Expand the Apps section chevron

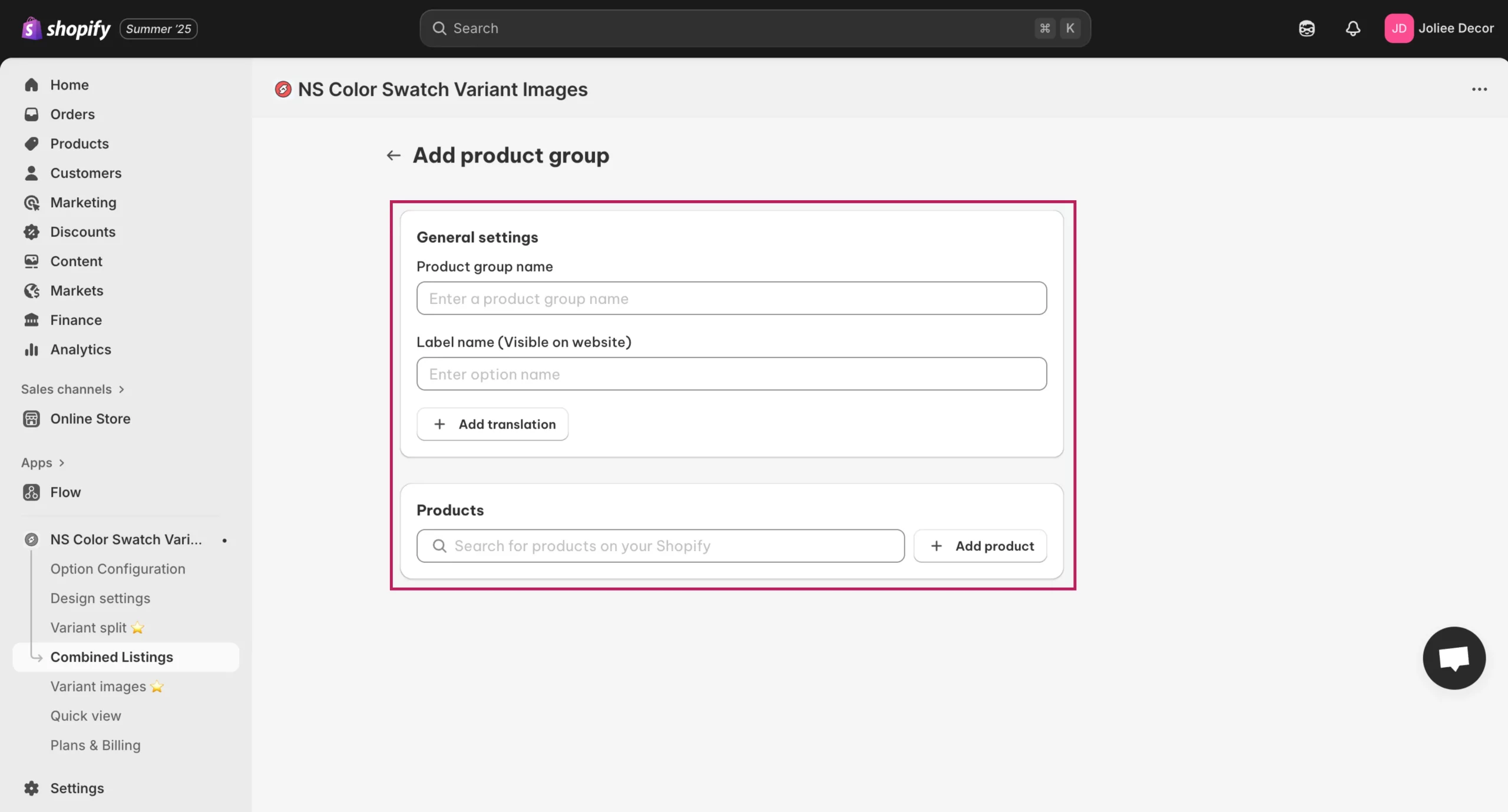tap(61, 463)
